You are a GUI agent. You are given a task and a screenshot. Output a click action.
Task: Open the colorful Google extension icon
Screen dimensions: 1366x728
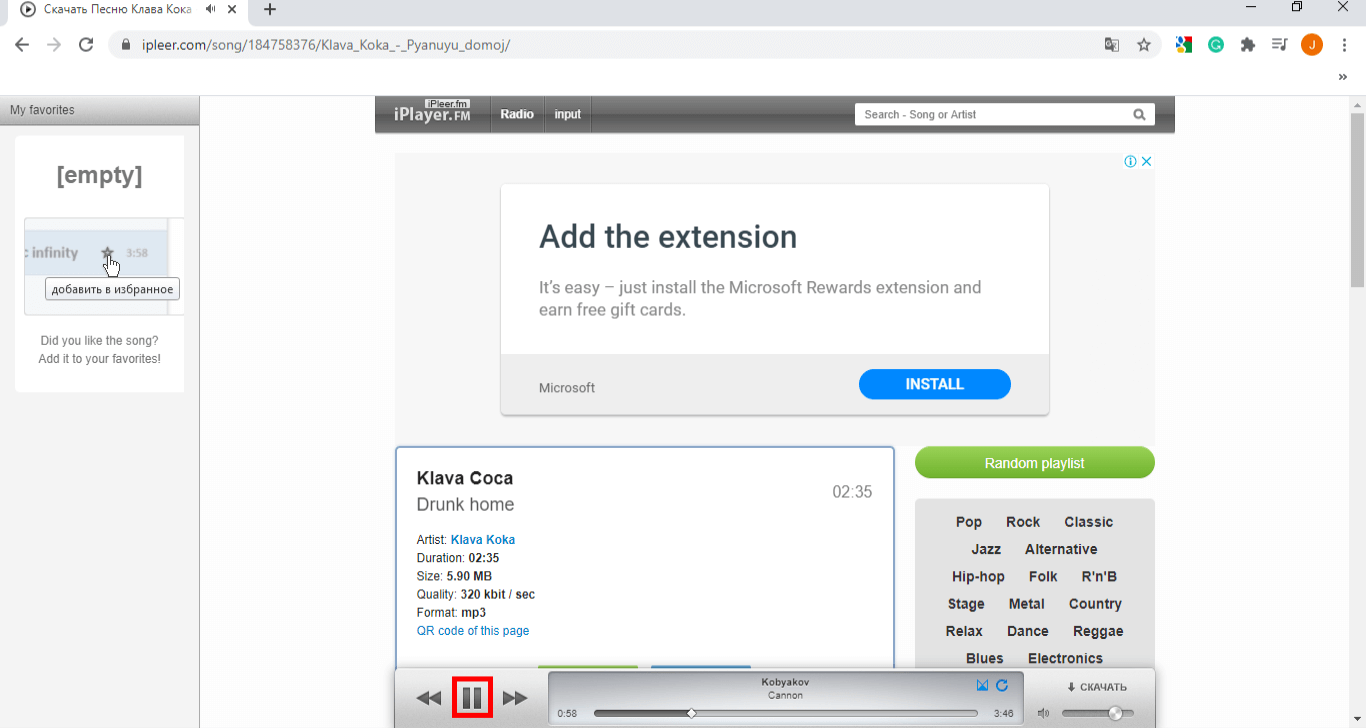coord(1184,45)
